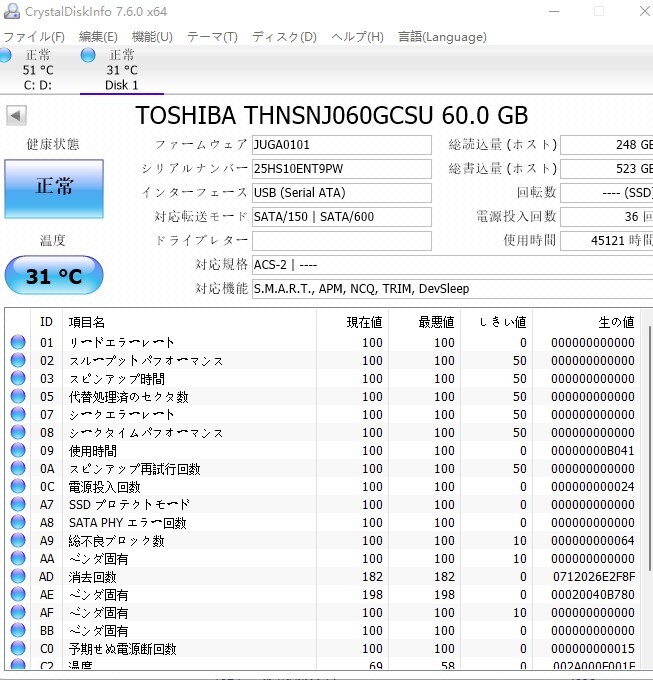
Task: Select the 使用時間 attribute name in row 09
Action: coord(93,451)
